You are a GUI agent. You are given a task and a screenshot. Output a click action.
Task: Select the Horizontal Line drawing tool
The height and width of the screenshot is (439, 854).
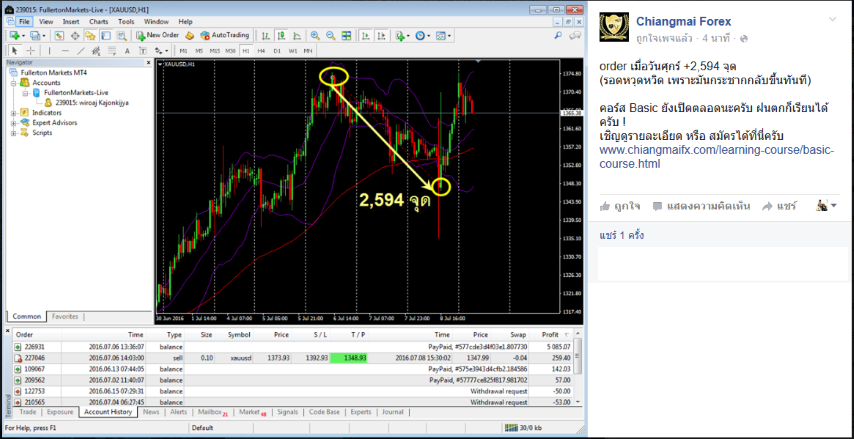tap(65, 51)
